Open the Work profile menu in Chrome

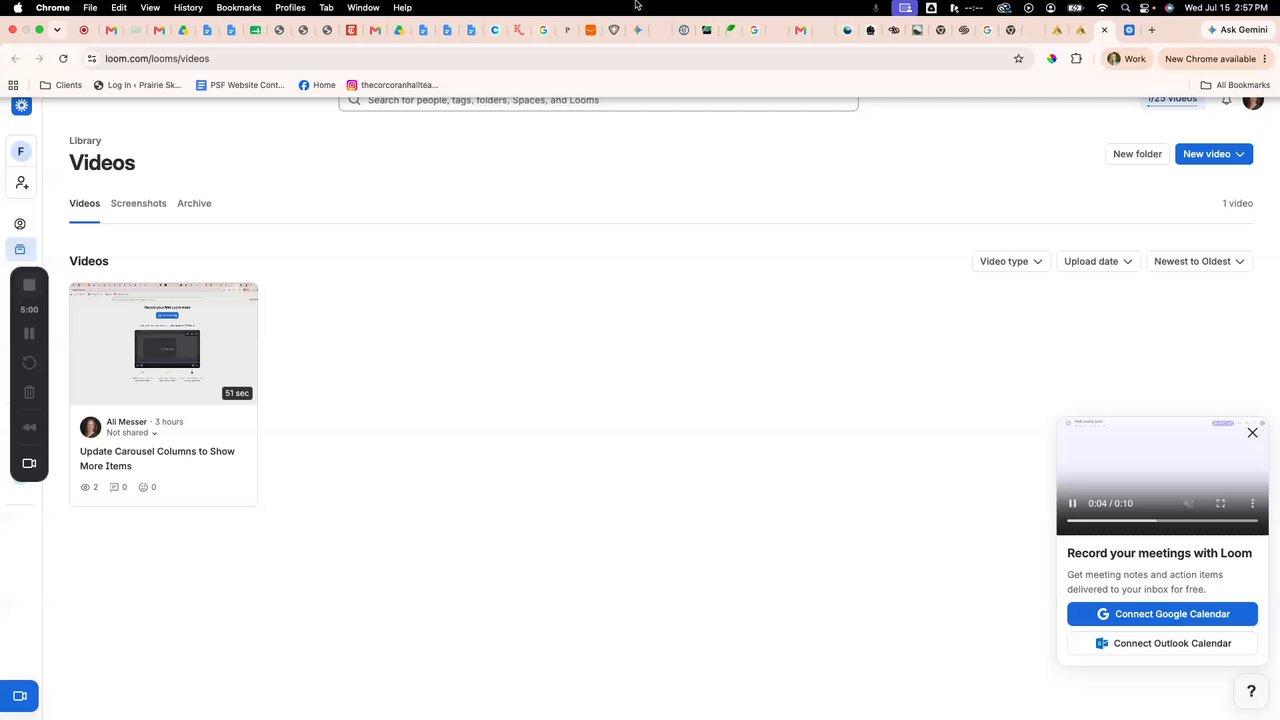coord(1127,59)
